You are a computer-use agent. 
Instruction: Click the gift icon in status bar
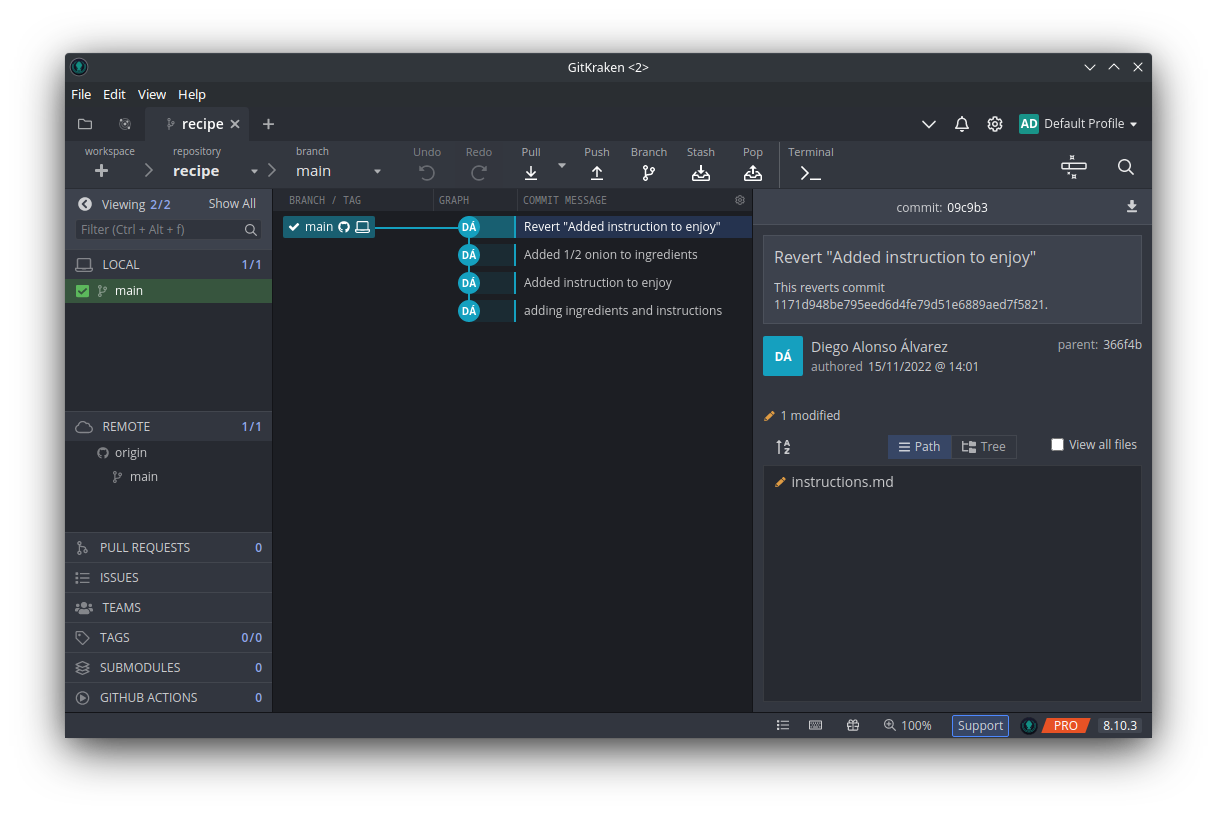coord(853,726)
